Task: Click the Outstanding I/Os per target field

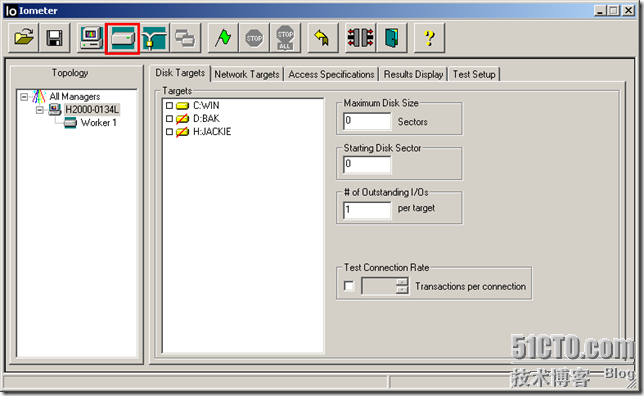Action: tap(367, 210)
